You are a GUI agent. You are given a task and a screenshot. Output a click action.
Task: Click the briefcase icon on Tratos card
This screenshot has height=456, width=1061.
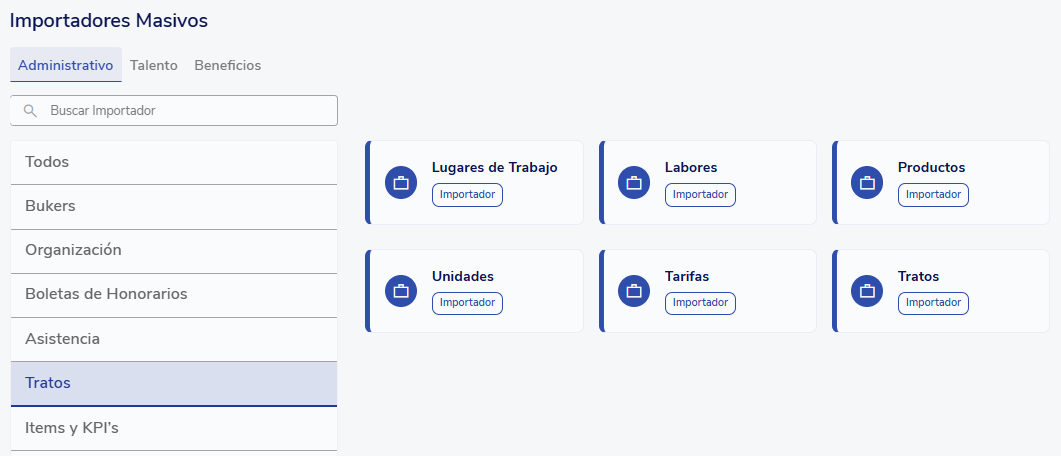coord(867,291)
